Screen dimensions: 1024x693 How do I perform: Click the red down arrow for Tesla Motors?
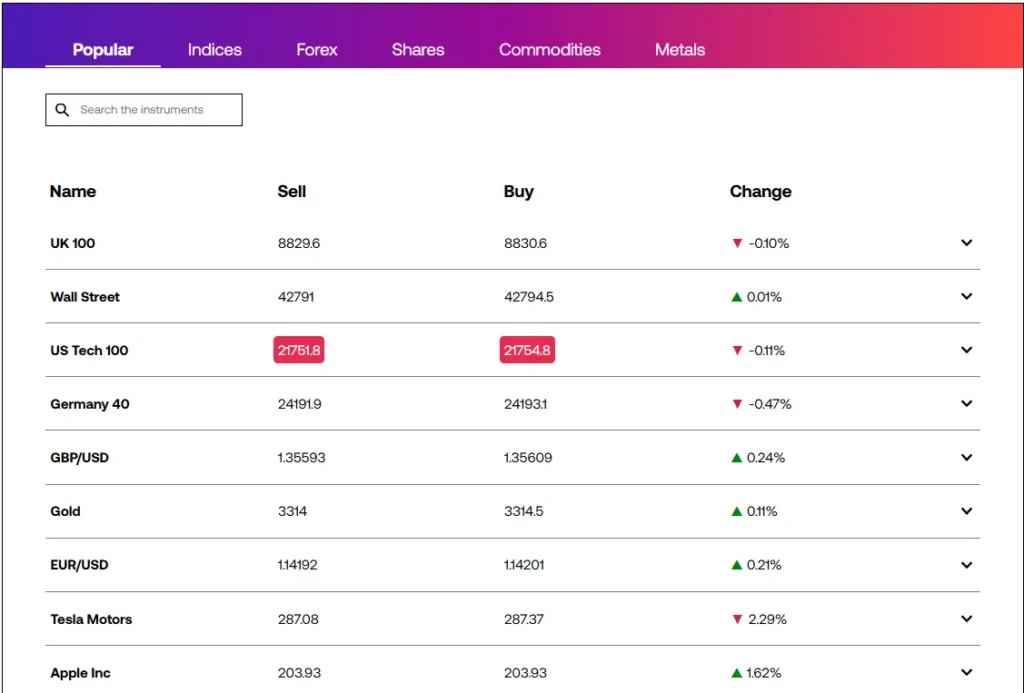[738, 619]
